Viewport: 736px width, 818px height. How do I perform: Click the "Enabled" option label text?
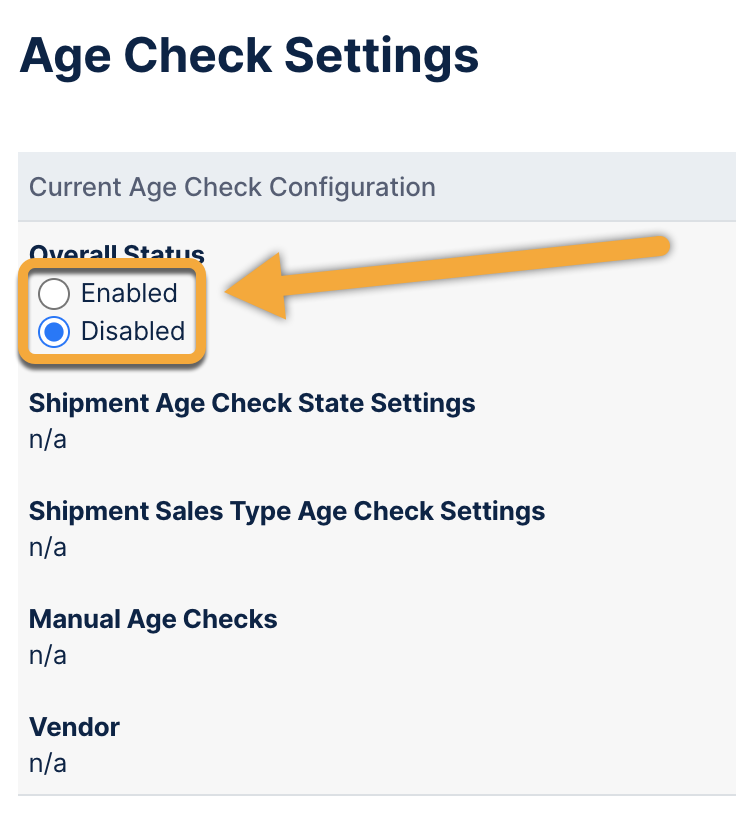pyautogui.click(x=129, y=293)
